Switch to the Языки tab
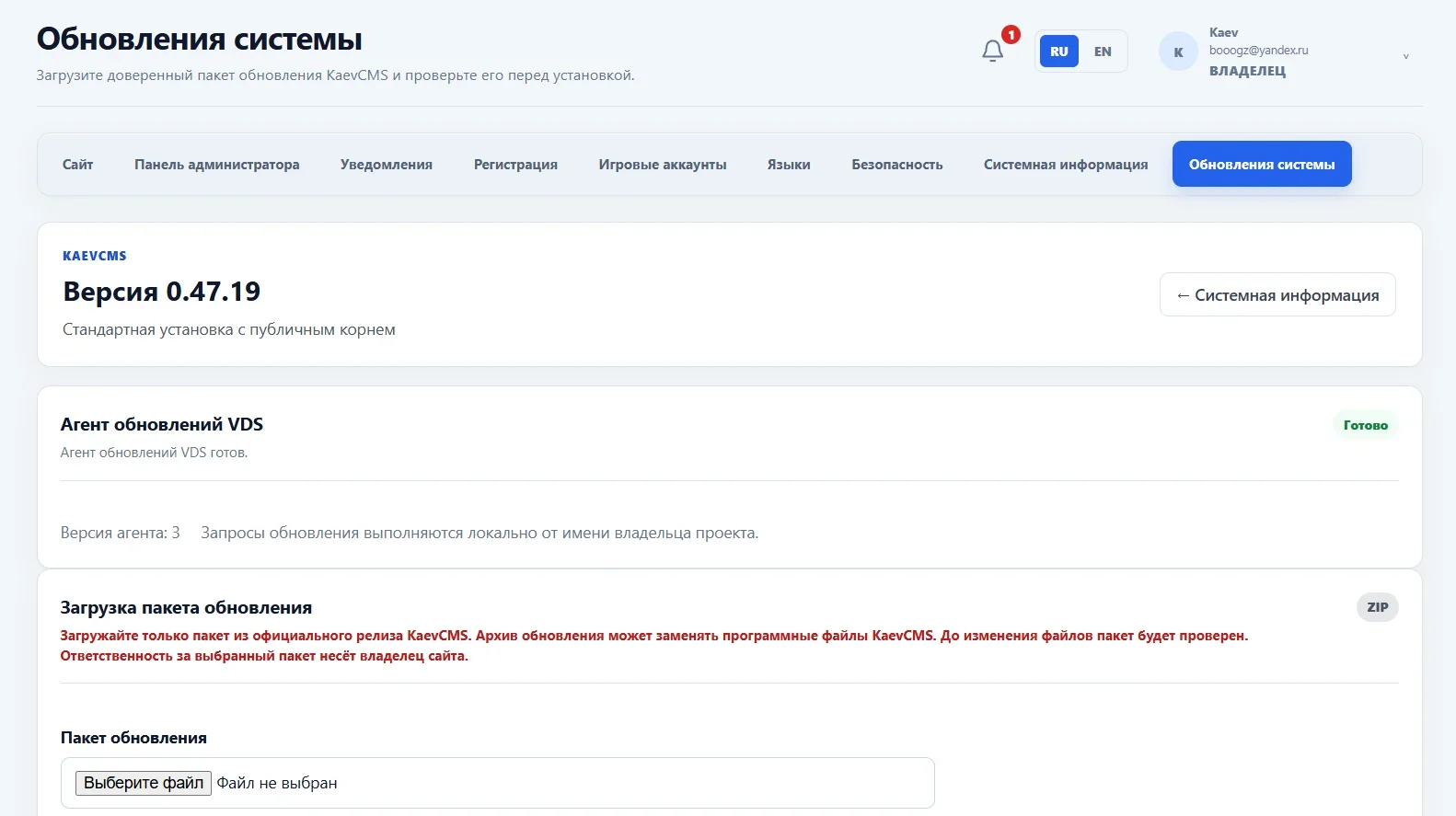This screenshot has height=816, width=1456. click(789, 164)
